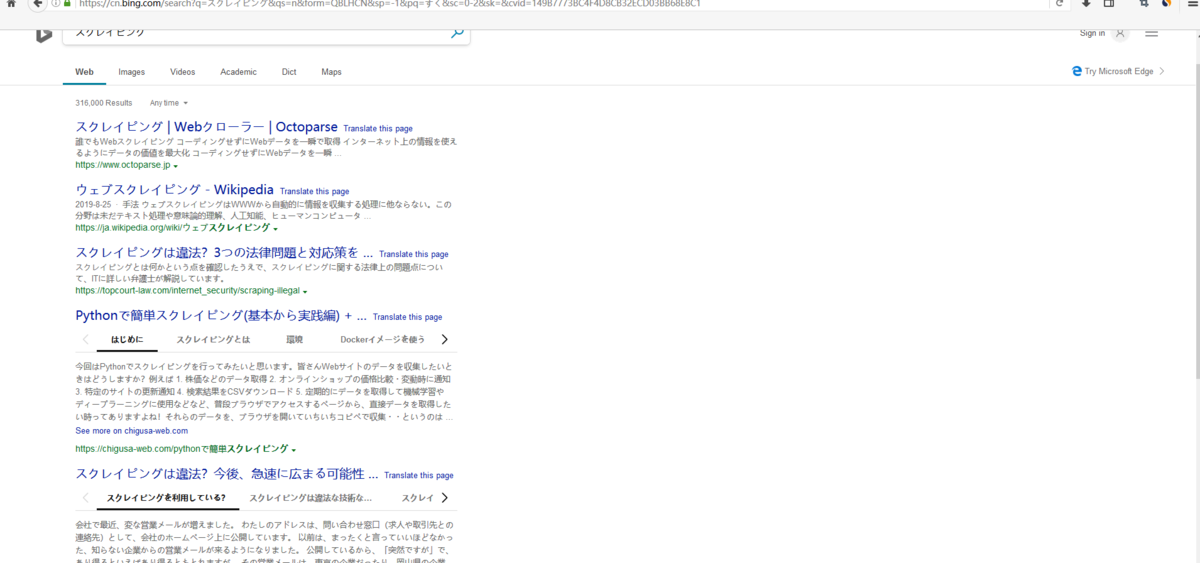This screenshot has height=563, width=1200.
Task: Open the topcourt-law.com green URL
Action: (x=187, y=291)
